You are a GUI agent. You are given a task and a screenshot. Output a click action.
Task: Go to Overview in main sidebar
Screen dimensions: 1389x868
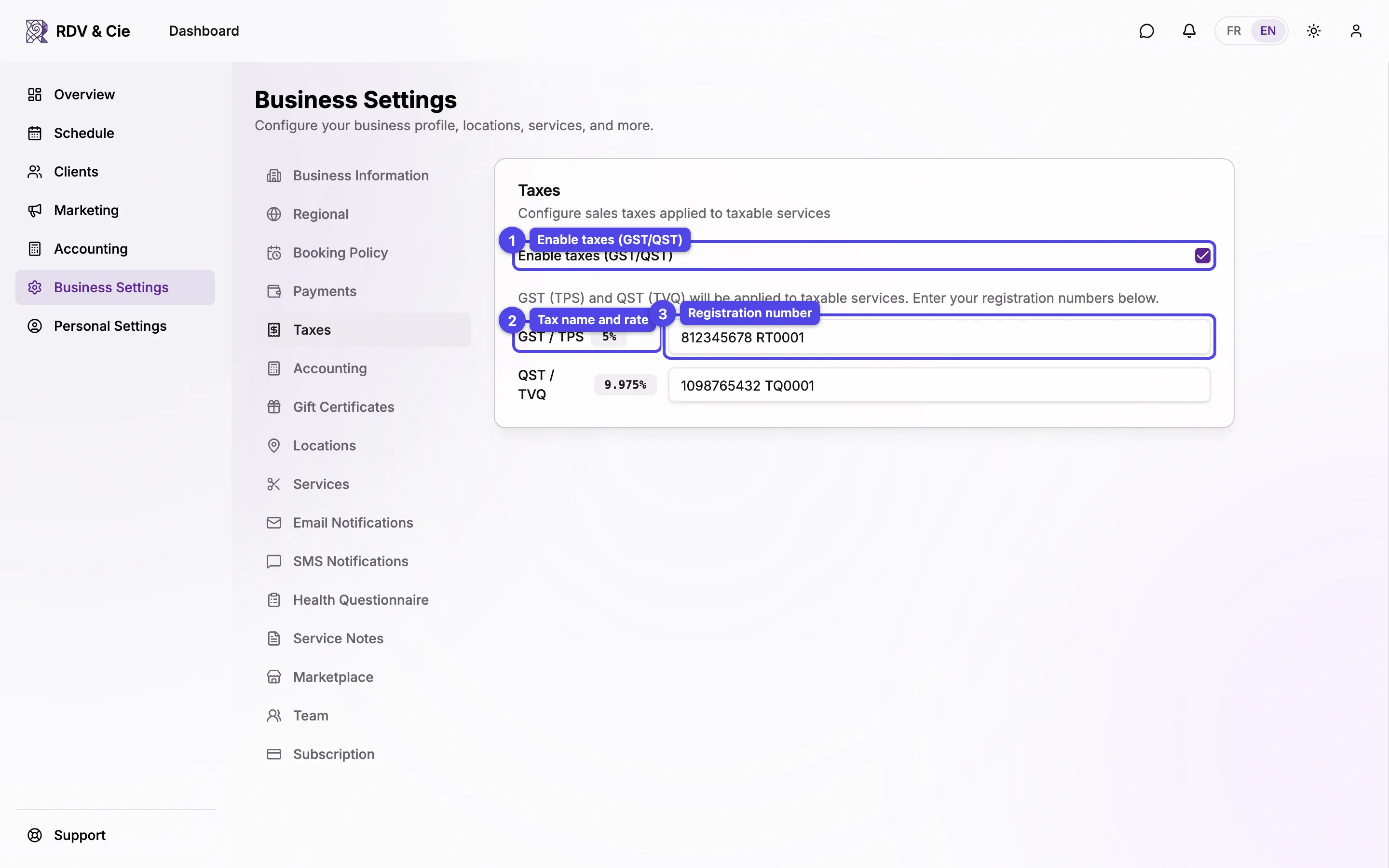pos(115,94)
